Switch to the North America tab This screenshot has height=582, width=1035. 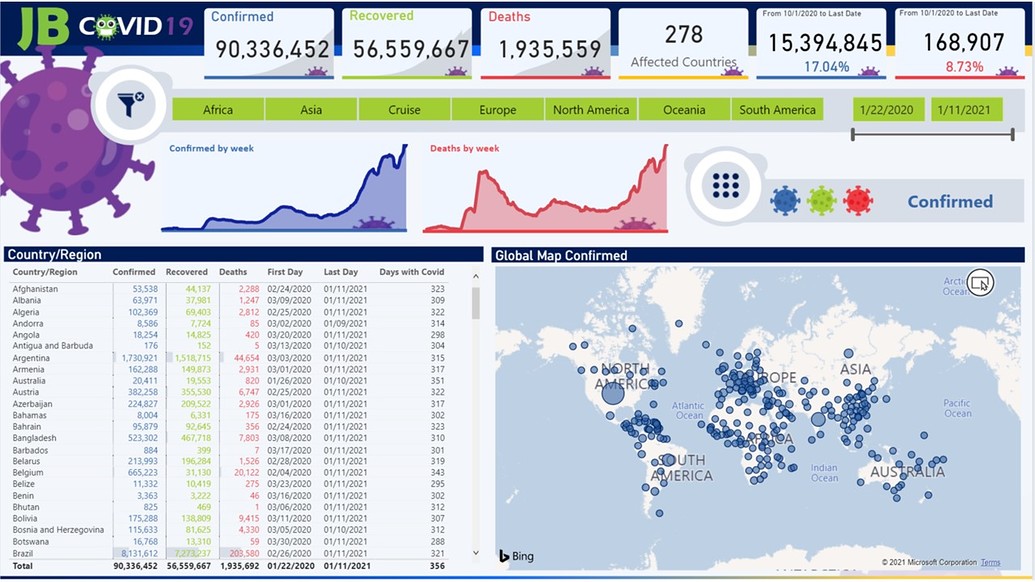pos(593,110)
